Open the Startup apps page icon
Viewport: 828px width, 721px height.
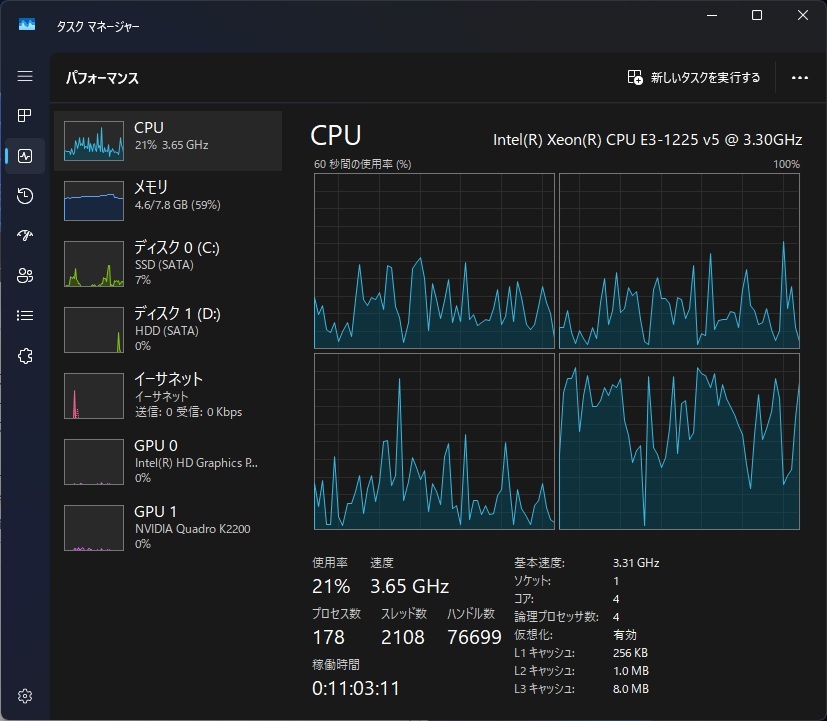[x=25, y=236]
